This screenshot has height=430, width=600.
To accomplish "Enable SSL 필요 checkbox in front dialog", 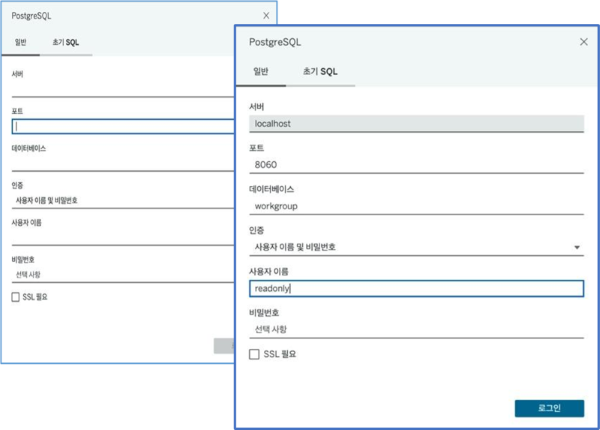I will point(254,354).
